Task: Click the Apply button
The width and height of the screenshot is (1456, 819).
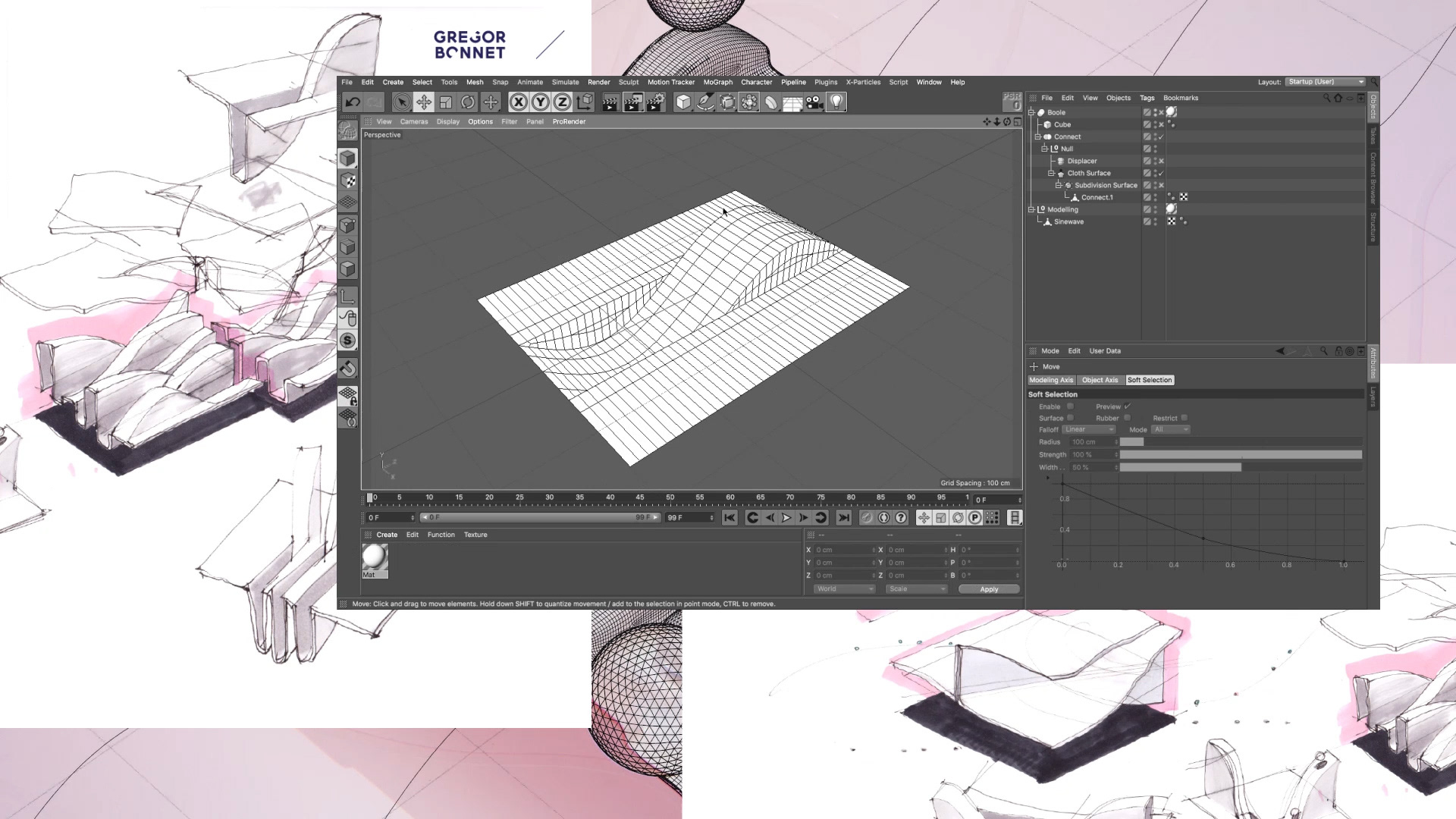Action: pyautogui.click(x=989, y=589)
